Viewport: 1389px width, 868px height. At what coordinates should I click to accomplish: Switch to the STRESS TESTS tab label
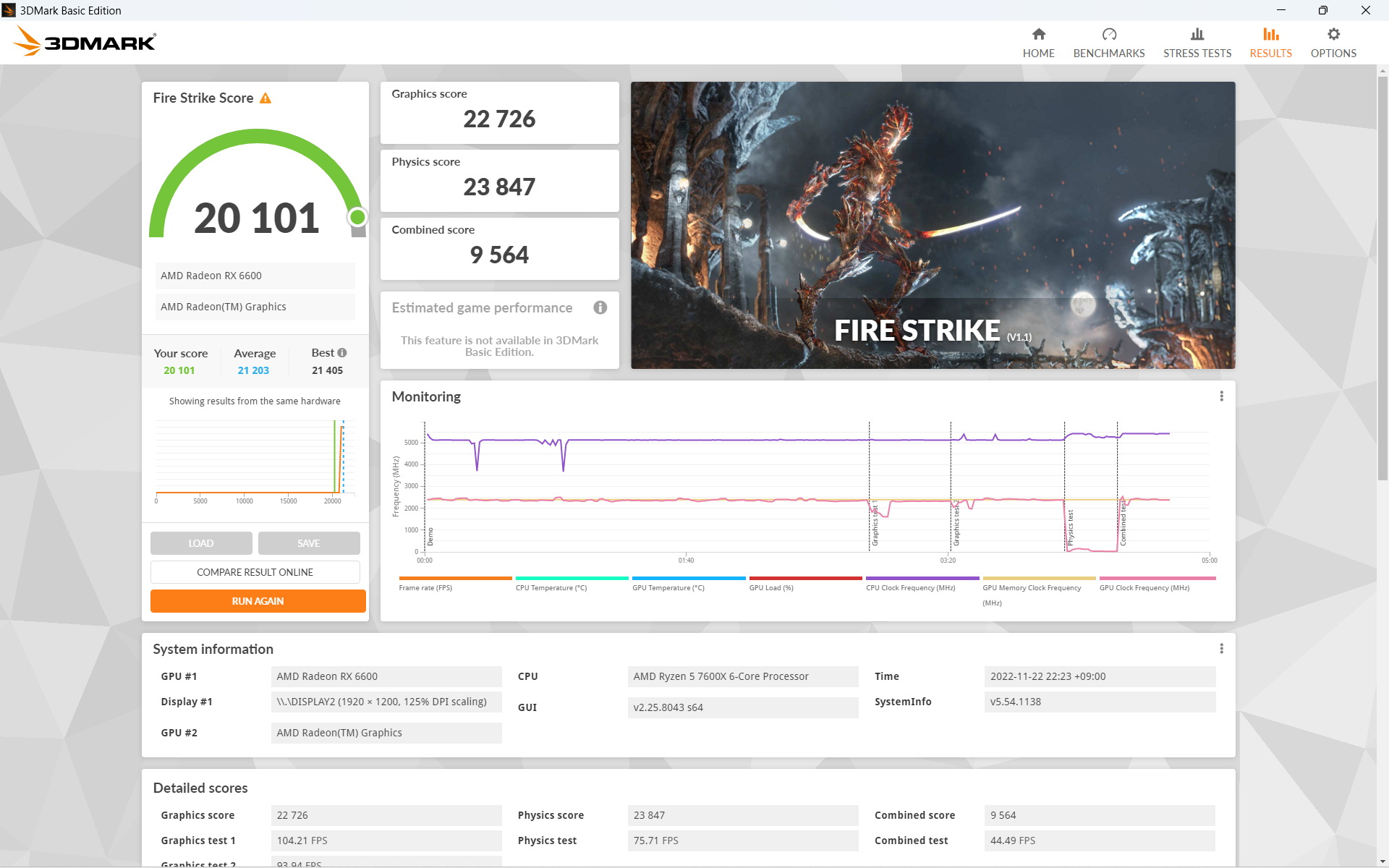coord(1197,54)
